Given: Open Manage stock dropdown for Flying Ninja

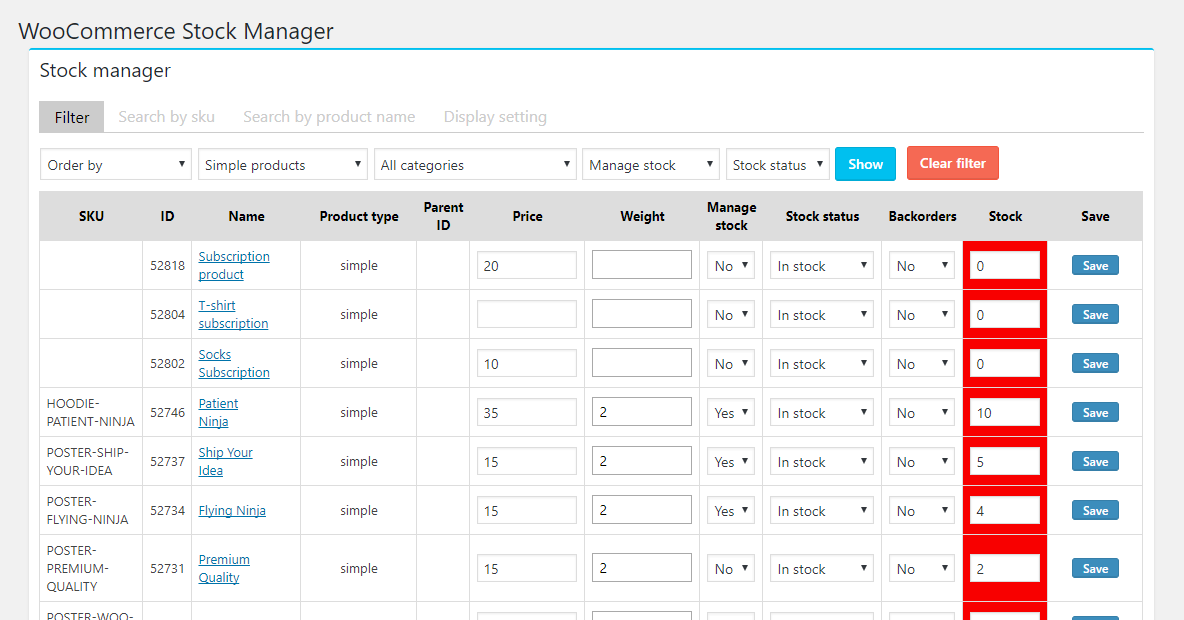Looking at the screenshot, I should tap(731, 511).
